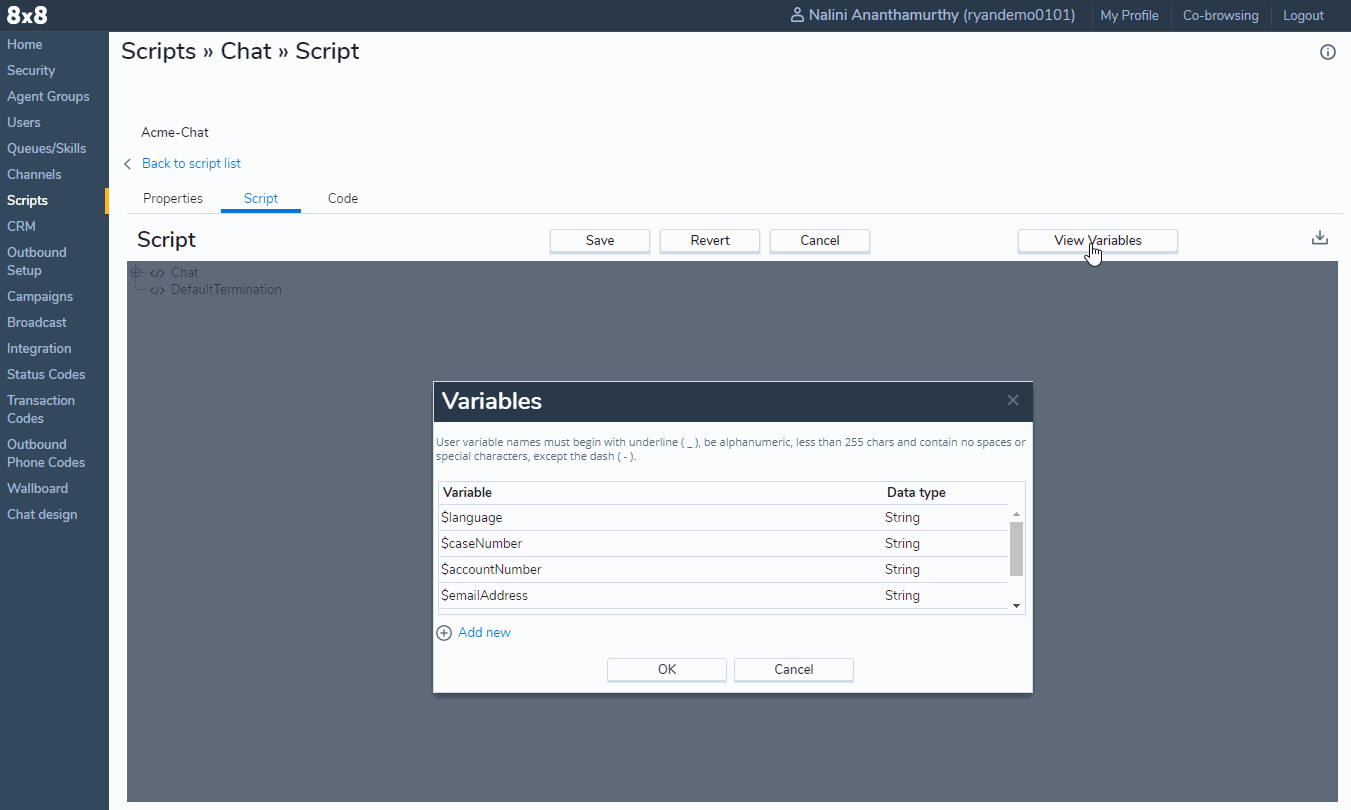The width and height of the screenshot is (1351, 810).
Task: Click the variables list scroll-down arrow
Action: [x=1016, y=606]
